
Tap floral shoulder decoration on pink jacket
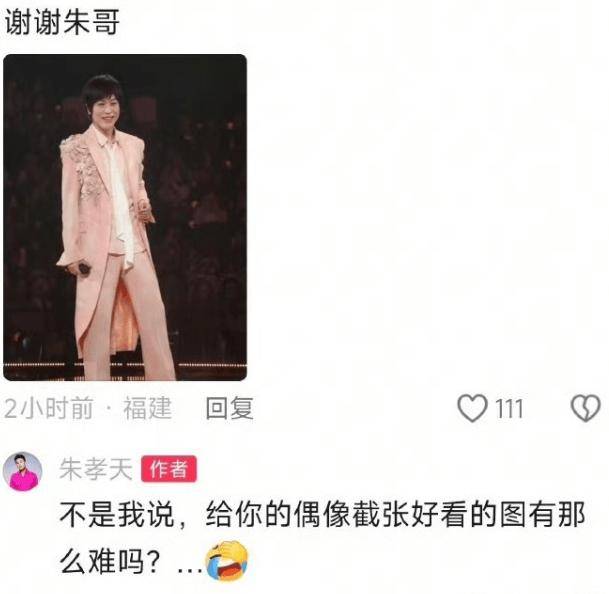point(81,163)
